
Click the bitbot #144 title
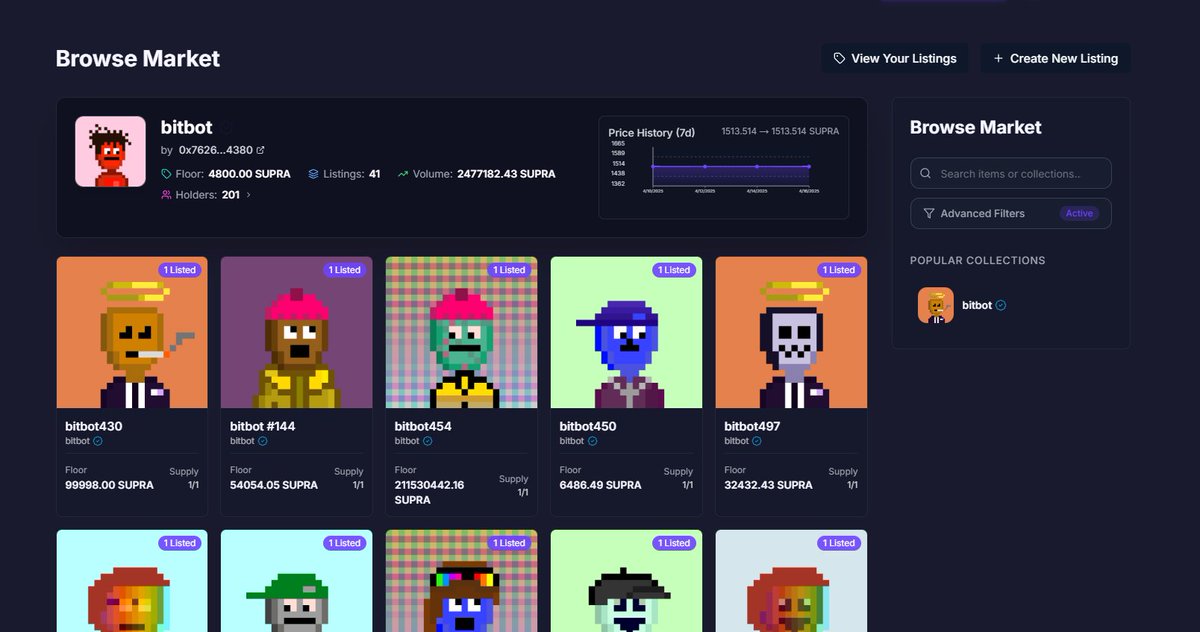pos(262,426)
